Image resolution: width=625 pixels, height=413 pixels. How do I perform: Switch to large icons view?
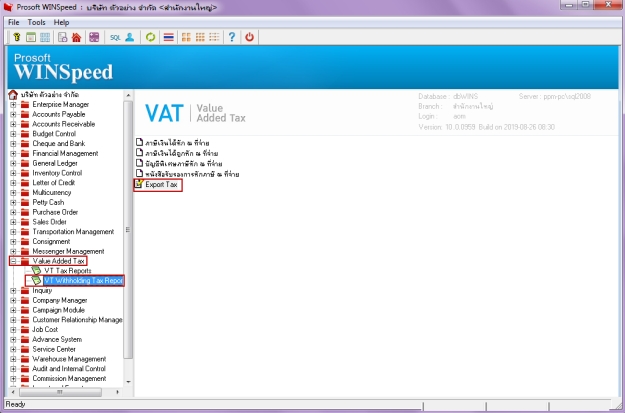[186, 37]
